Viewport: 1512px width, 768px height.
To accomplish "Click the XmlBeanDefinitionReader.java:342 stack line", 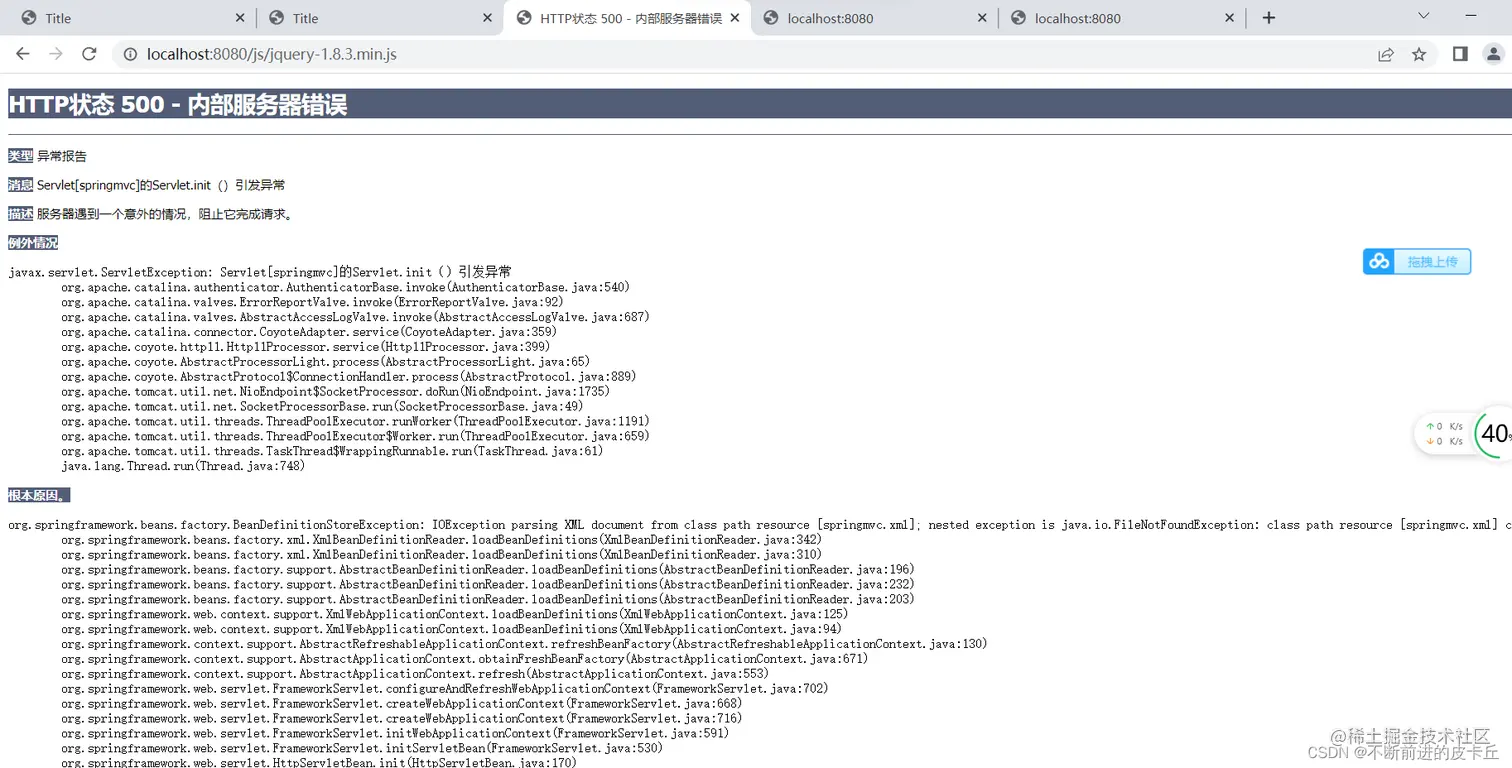I will click(x=441, y=540).
